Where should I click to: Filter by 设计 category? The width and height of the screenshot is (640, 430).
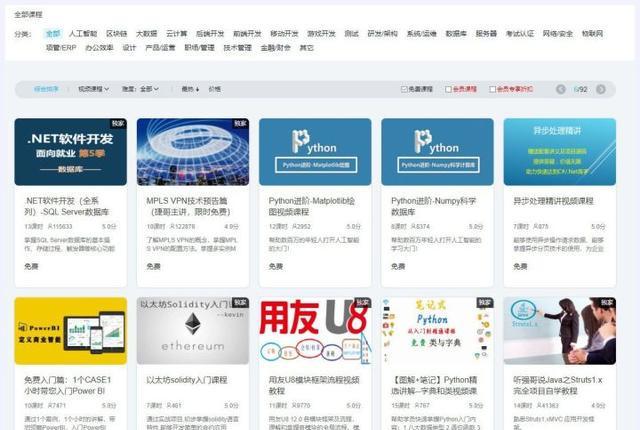[129, 48]
